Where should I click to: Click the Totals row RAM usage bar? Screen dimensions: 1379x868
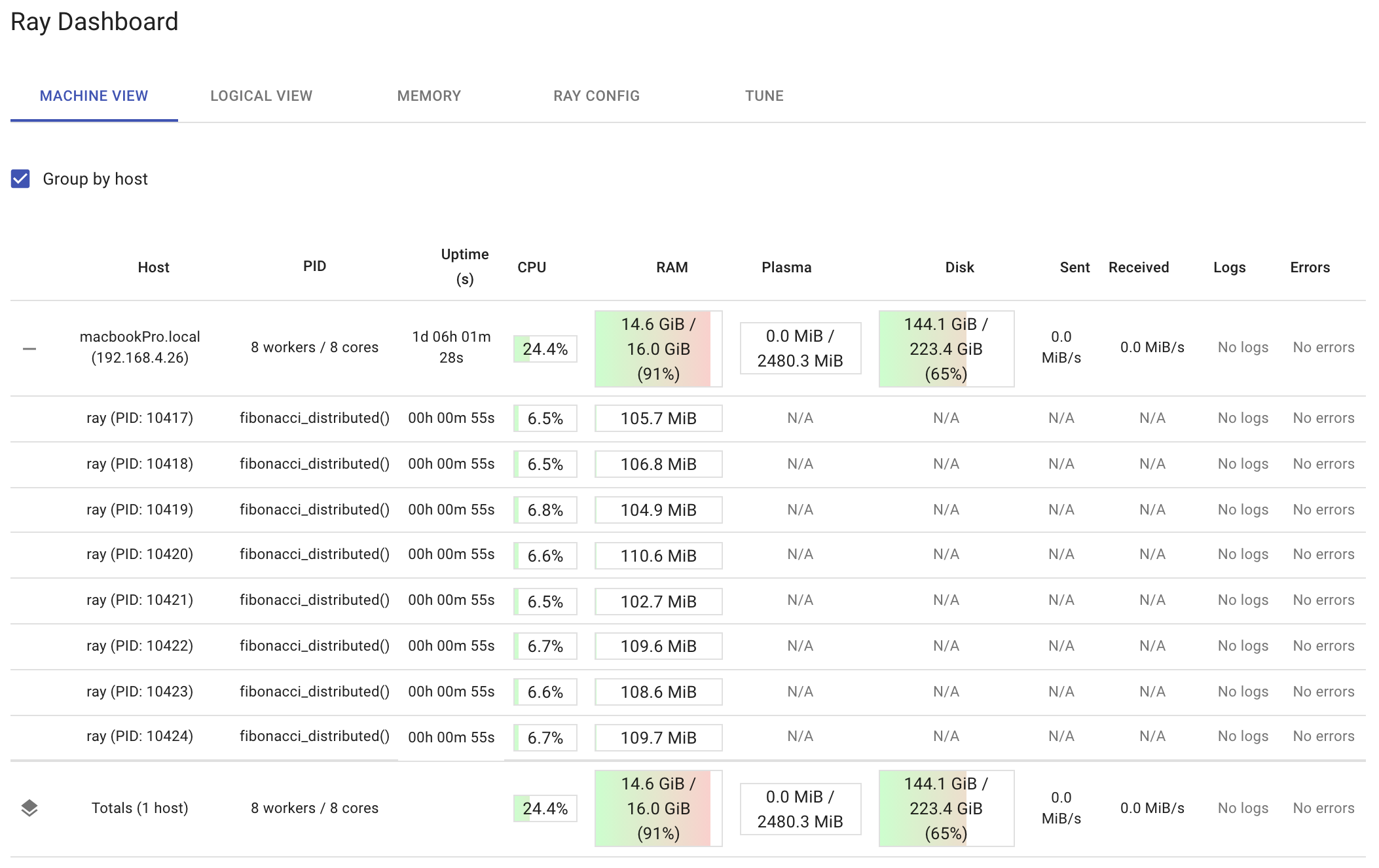click(659, 808)
